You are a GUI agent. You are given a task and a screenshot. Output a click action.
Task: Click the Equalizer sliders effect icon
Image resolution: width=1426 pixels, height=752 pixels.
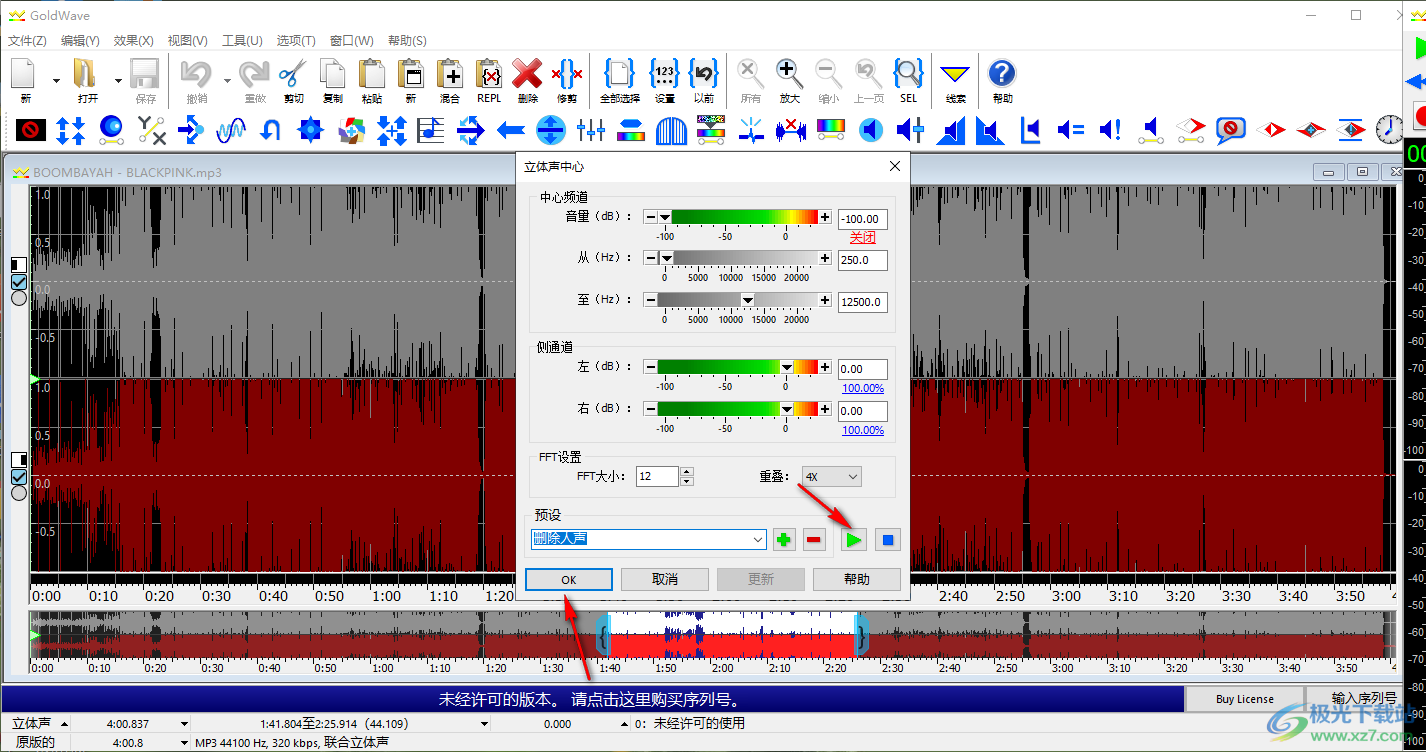coord(591,129)
